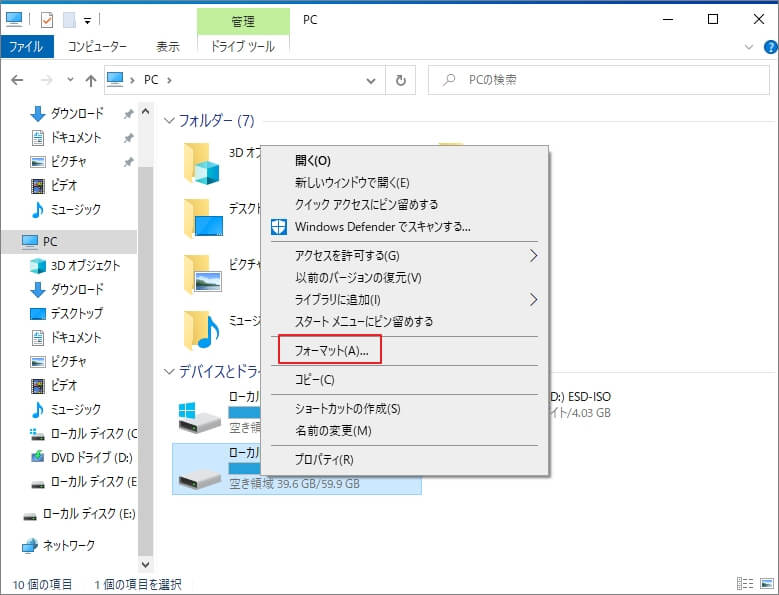779x595 pixels.
Task: Select the Desktop folder icon in content
Action: tap(203, 219)
